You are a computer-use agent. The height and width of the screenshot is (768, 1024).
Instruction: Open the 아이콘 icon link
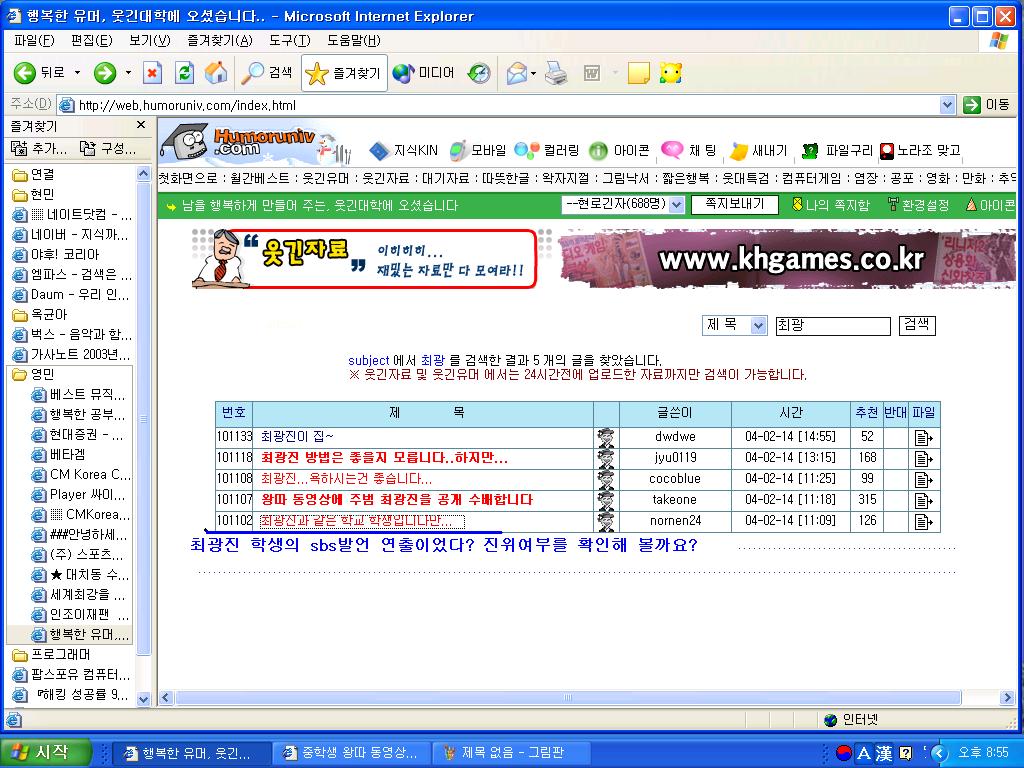pyautogui.click(x=619, y=151)
